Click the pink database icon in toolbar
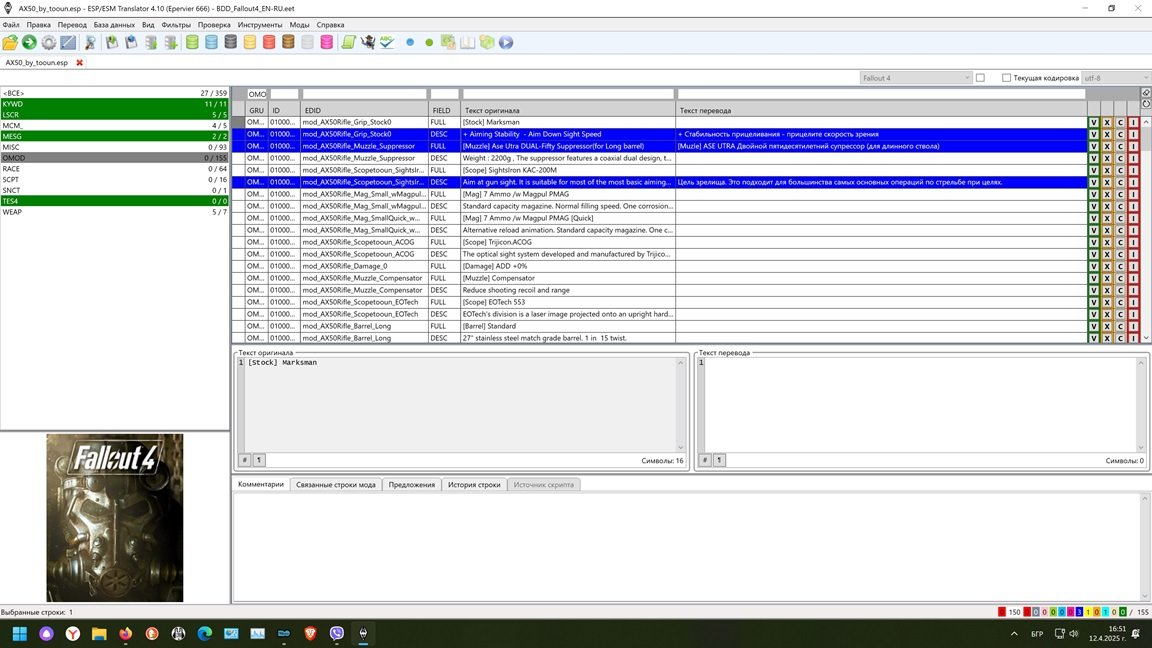 click(326, 42)
